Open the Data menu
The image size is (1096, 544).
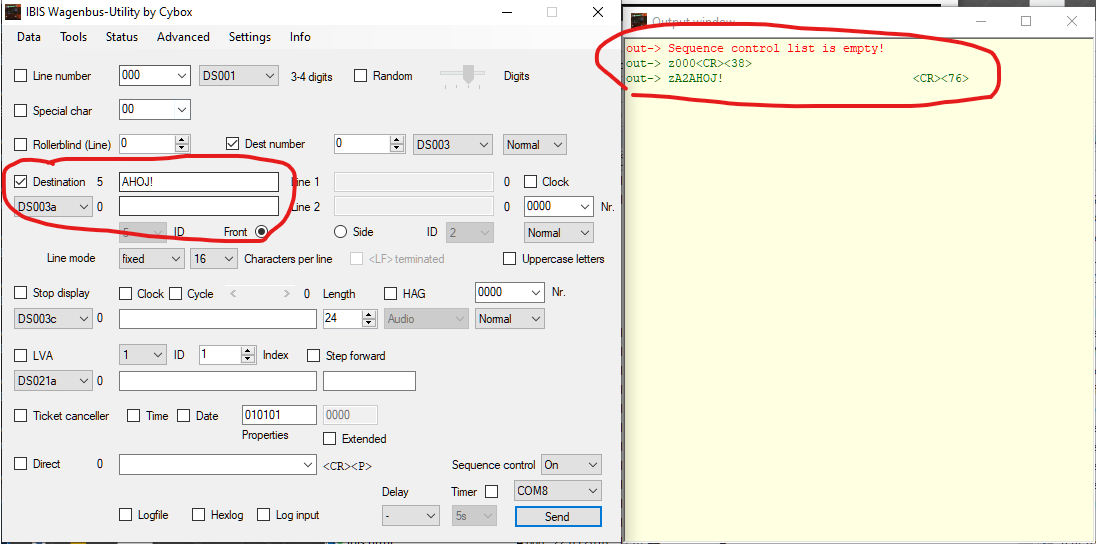(29, 37)
